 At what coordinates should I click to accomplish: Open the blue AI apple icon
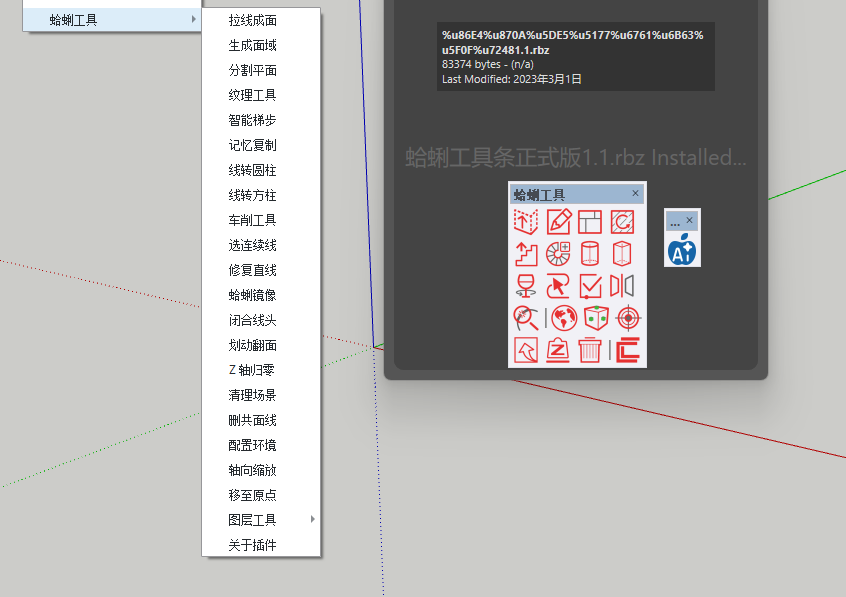(x=682, y=250)
